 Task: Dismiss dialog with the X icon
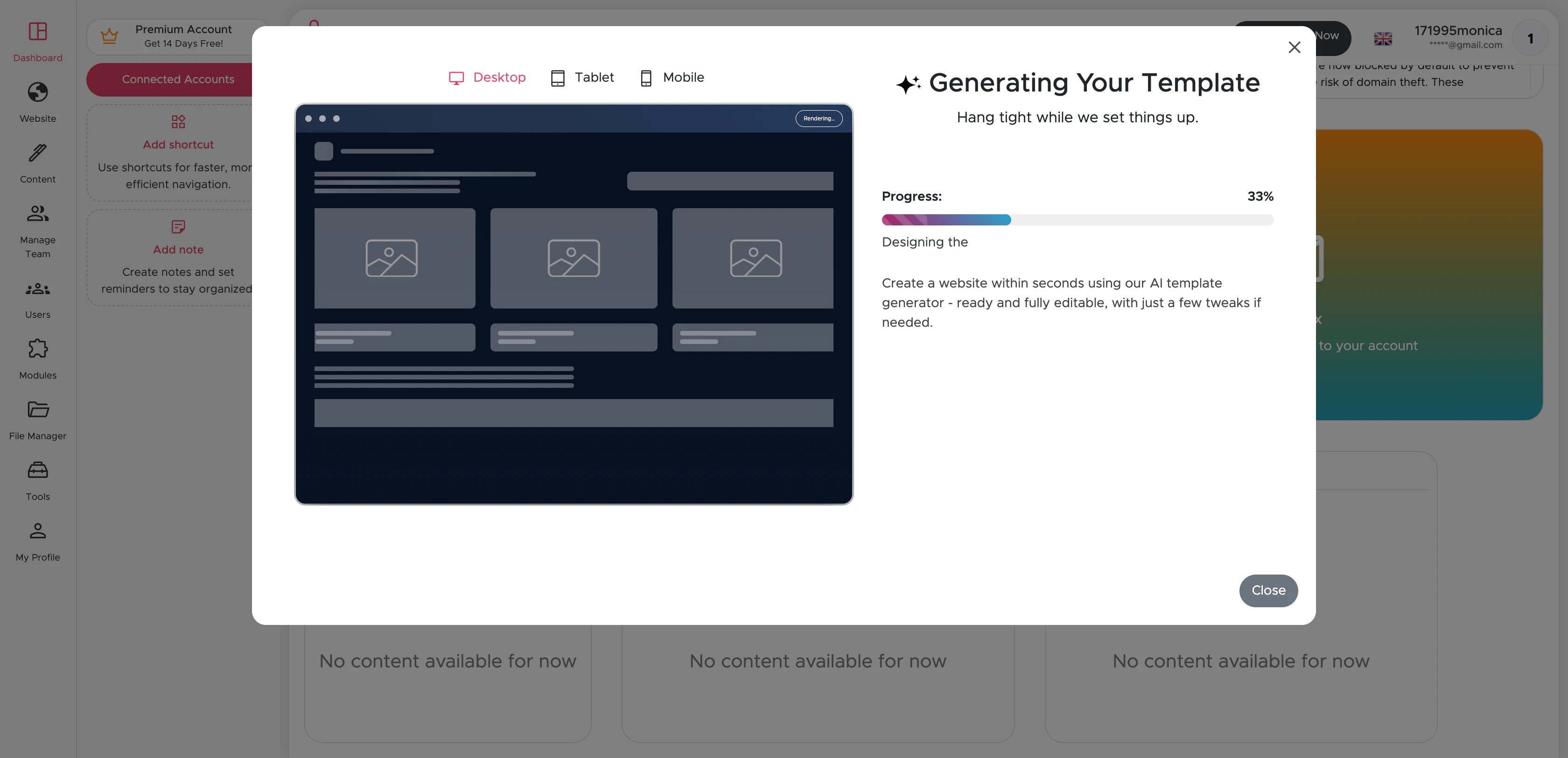click(1294, 48)
